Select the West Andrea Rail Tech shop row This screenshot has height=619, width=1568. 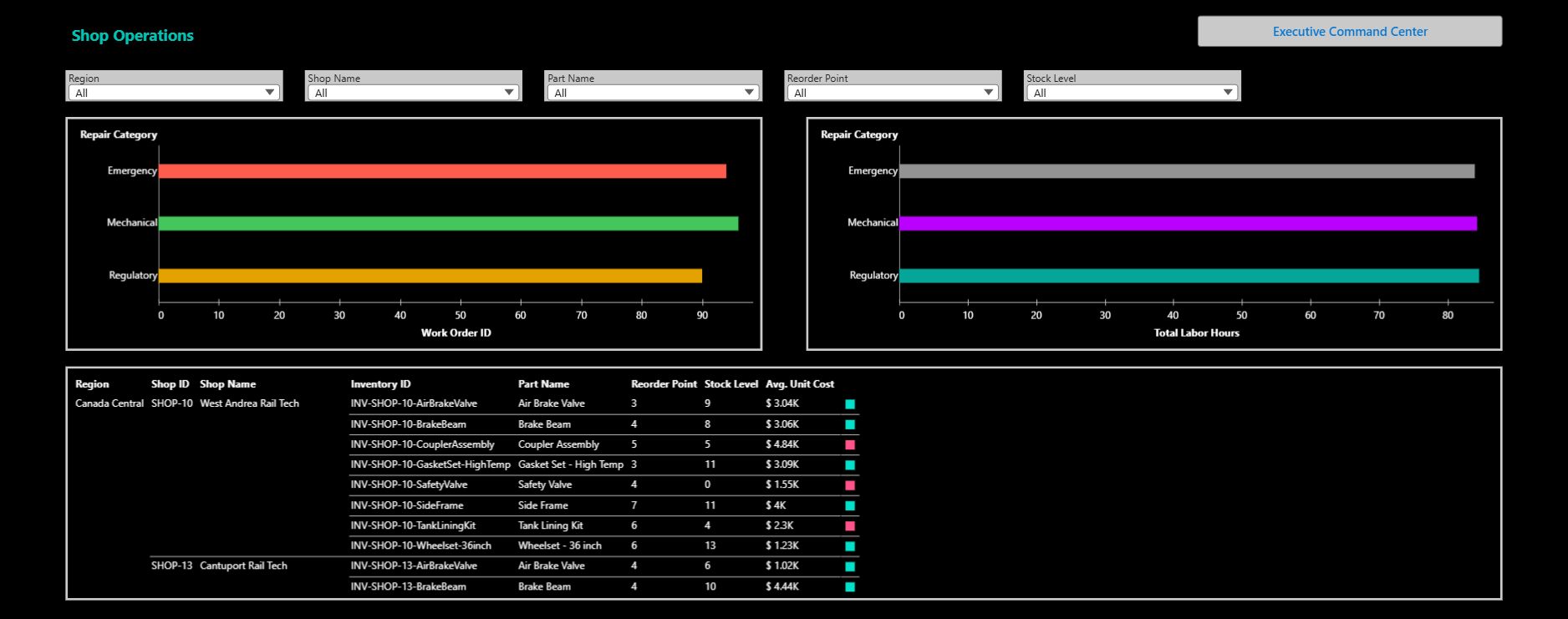tap(249, 403)
